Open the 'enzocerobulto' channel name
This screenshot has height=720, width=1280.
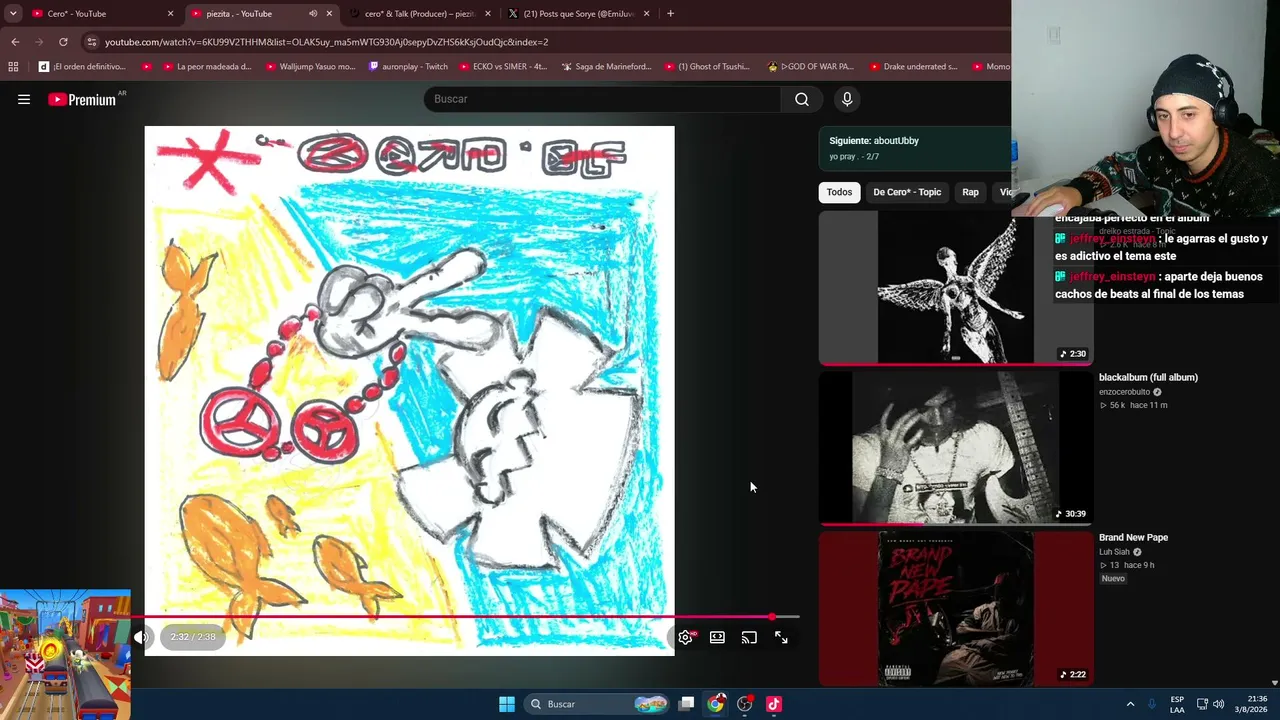(x=1125, y=392)
